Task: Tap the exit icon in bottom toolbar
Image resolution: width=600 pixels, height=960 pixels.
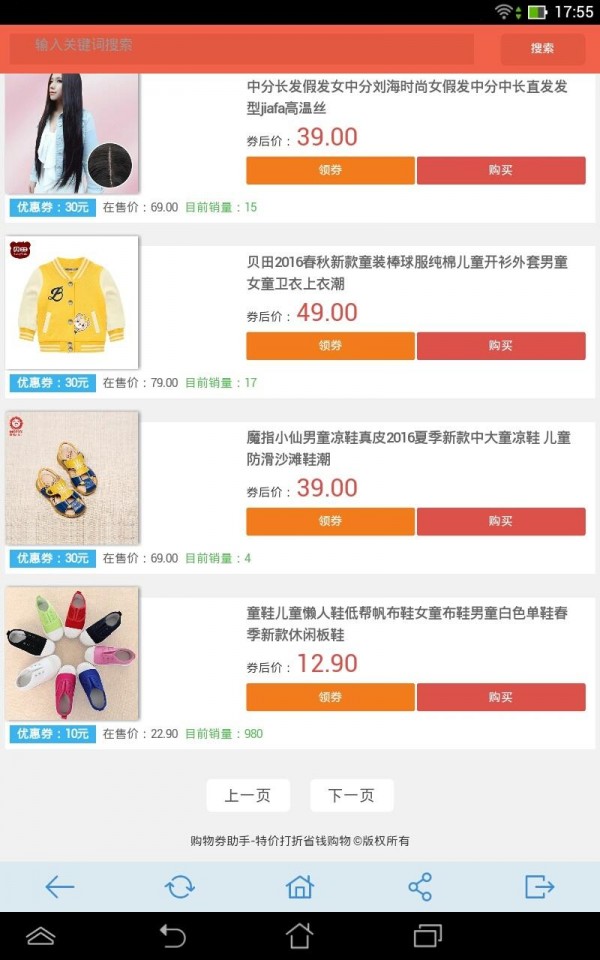Action: 539,886
